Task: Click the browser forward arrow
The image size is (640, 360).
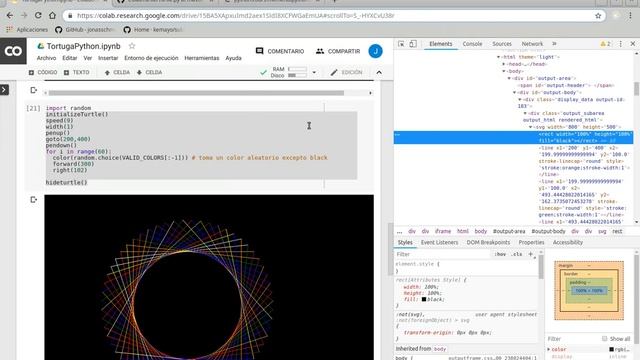Action: point(24,16)
